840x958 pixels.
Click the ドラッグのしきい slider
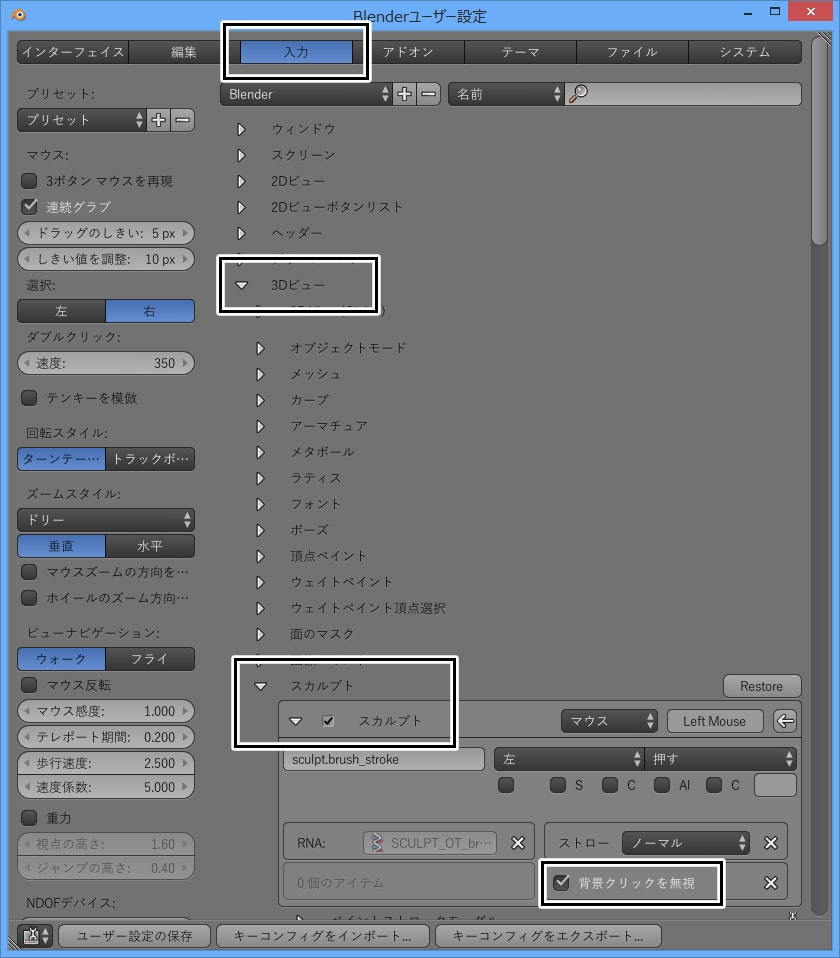click(x=106, y=233)
